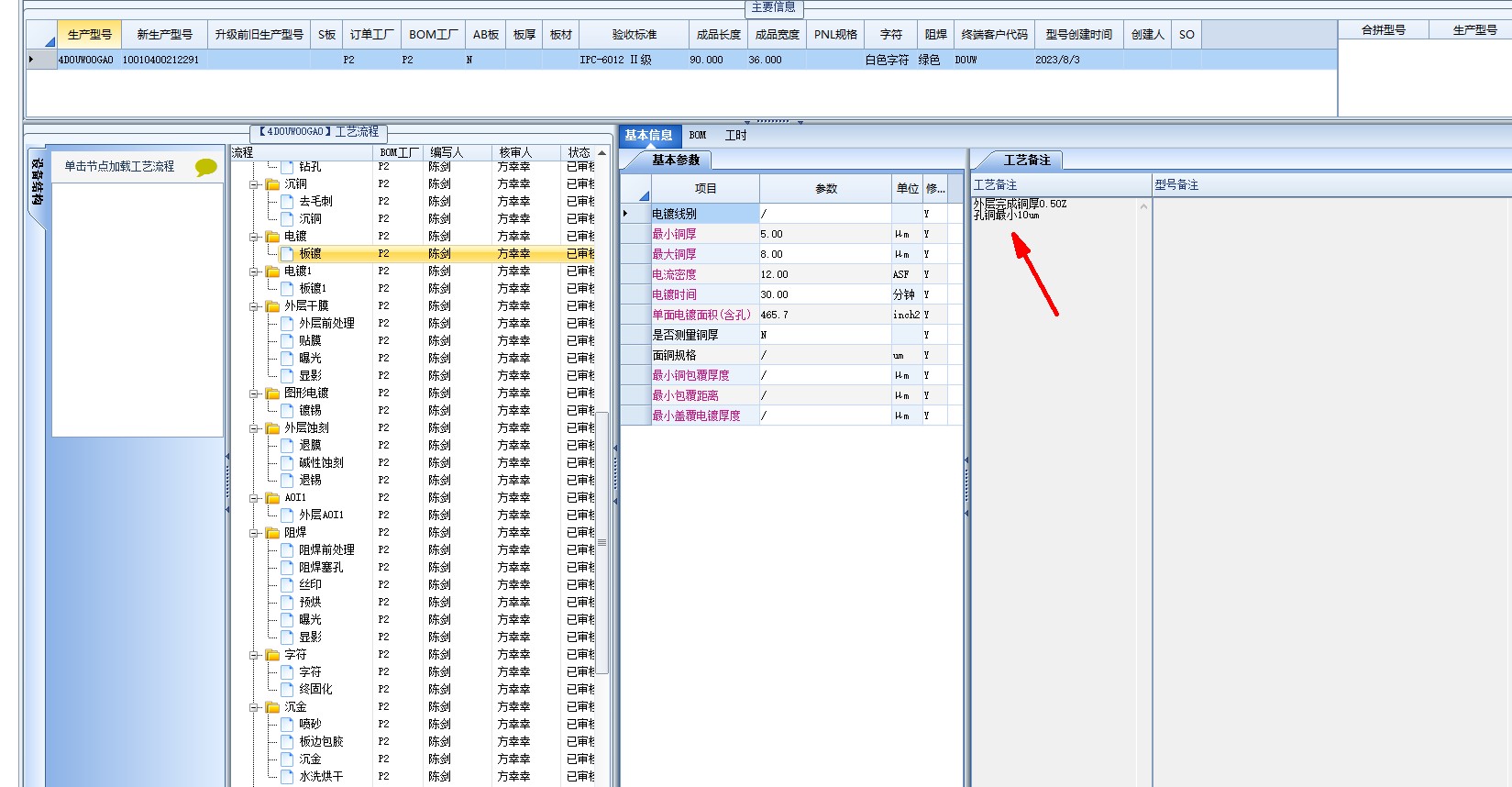The image size is (1512, 787).
Task: Collapse the 阻焊 tree node
Action: click(254, 533)
